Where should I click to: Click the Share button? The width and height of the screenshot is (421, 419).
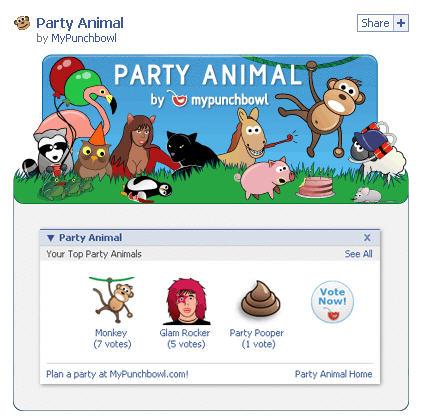tap(375, 23)
